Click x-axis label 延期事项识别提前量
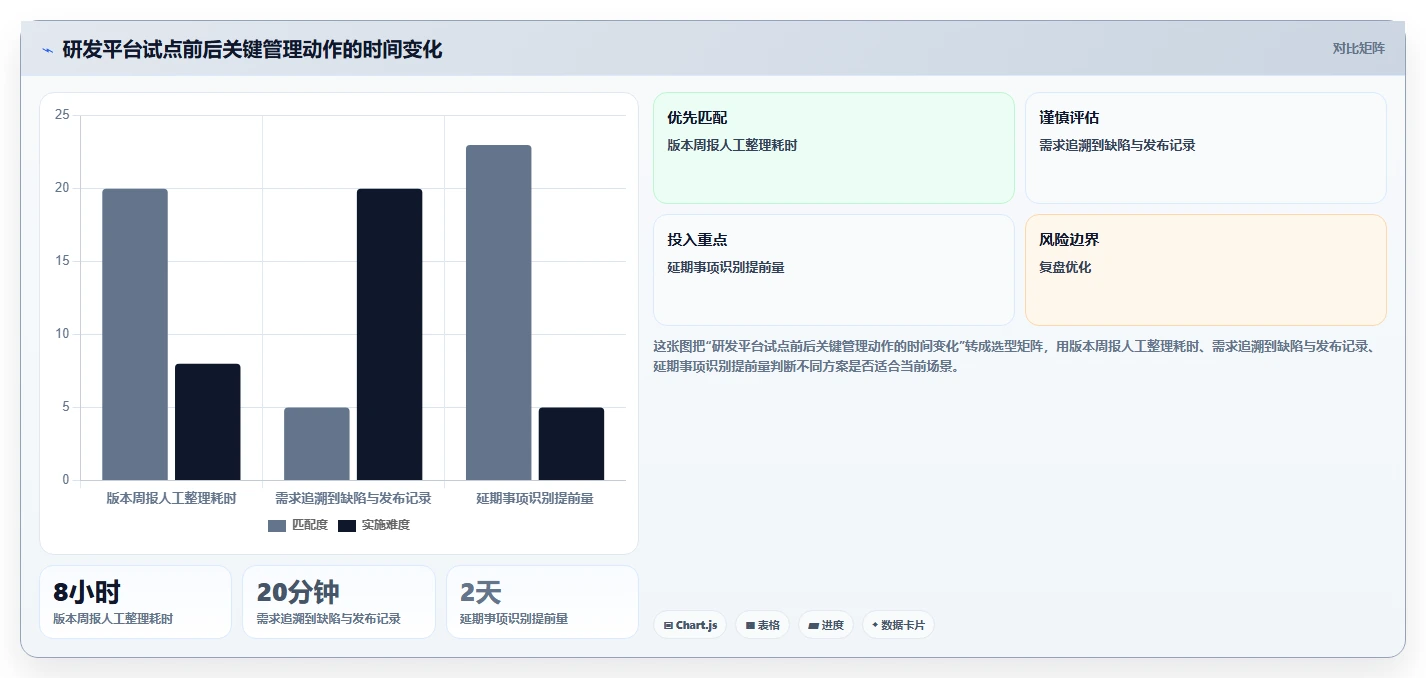The image size is (1426, 678). coord(535,498)
